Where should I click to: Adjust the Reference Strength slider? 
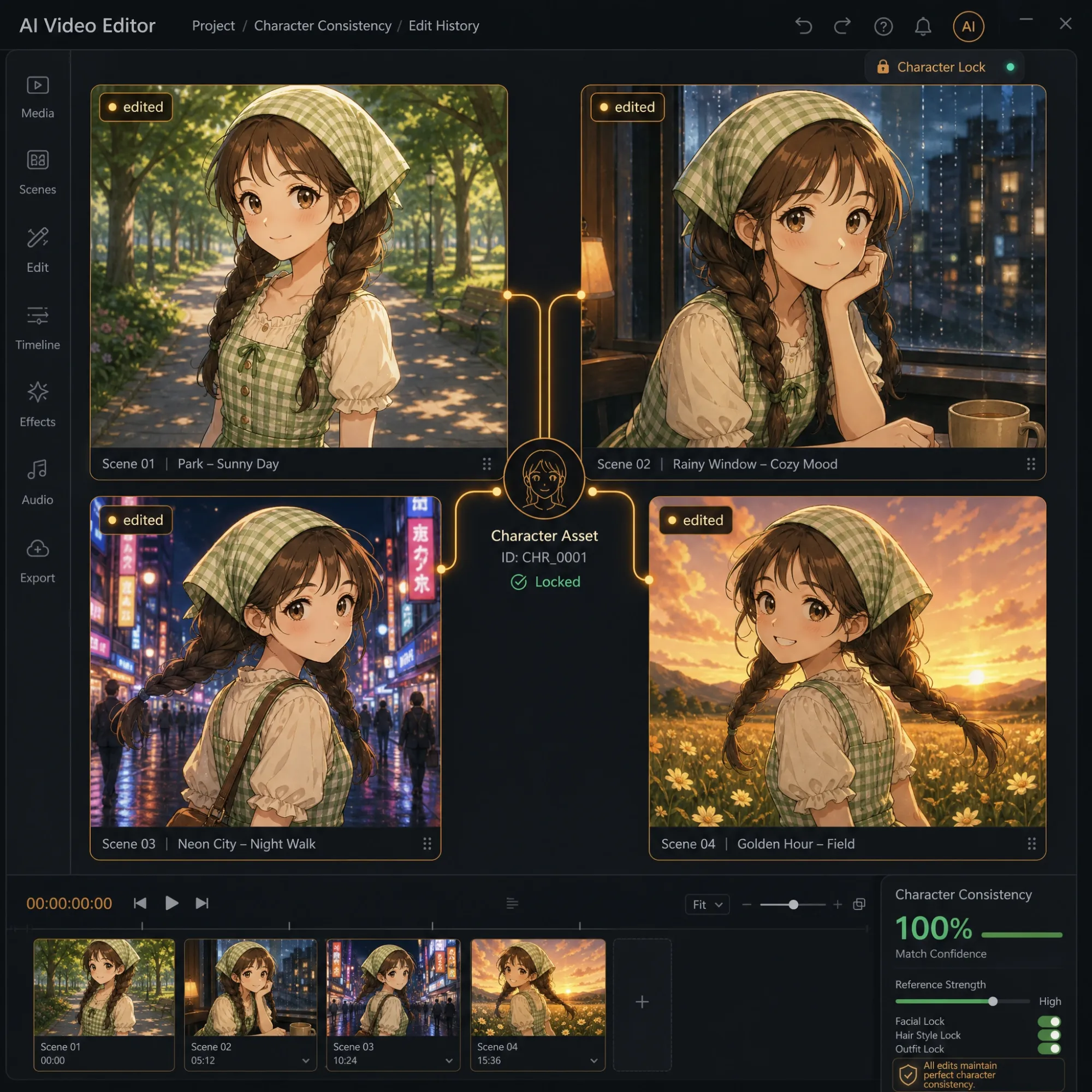tap(963, 1001)
